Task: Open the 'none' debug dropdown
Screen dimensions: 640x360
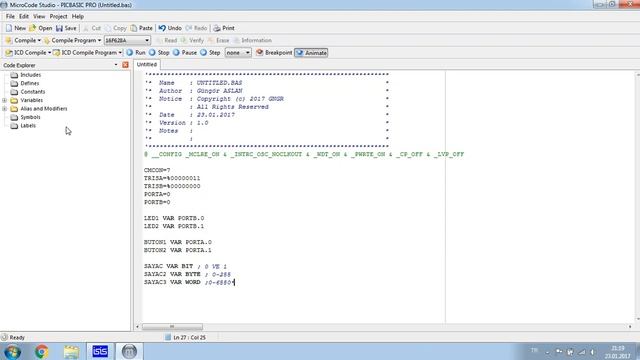Action: tap(238, 53)
